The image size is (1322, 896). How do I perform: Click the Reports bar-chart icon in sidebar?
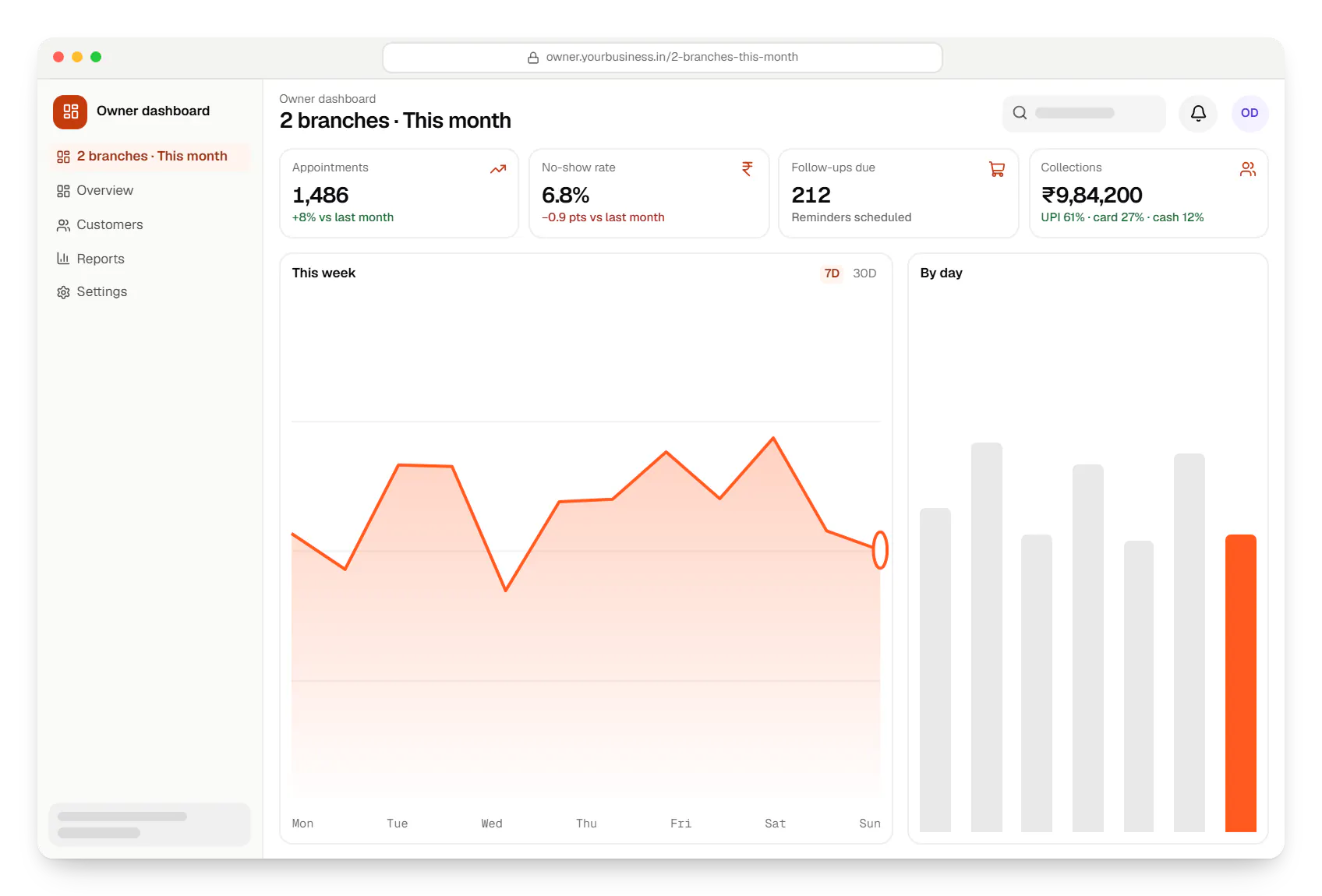click(x=63, y=259)
